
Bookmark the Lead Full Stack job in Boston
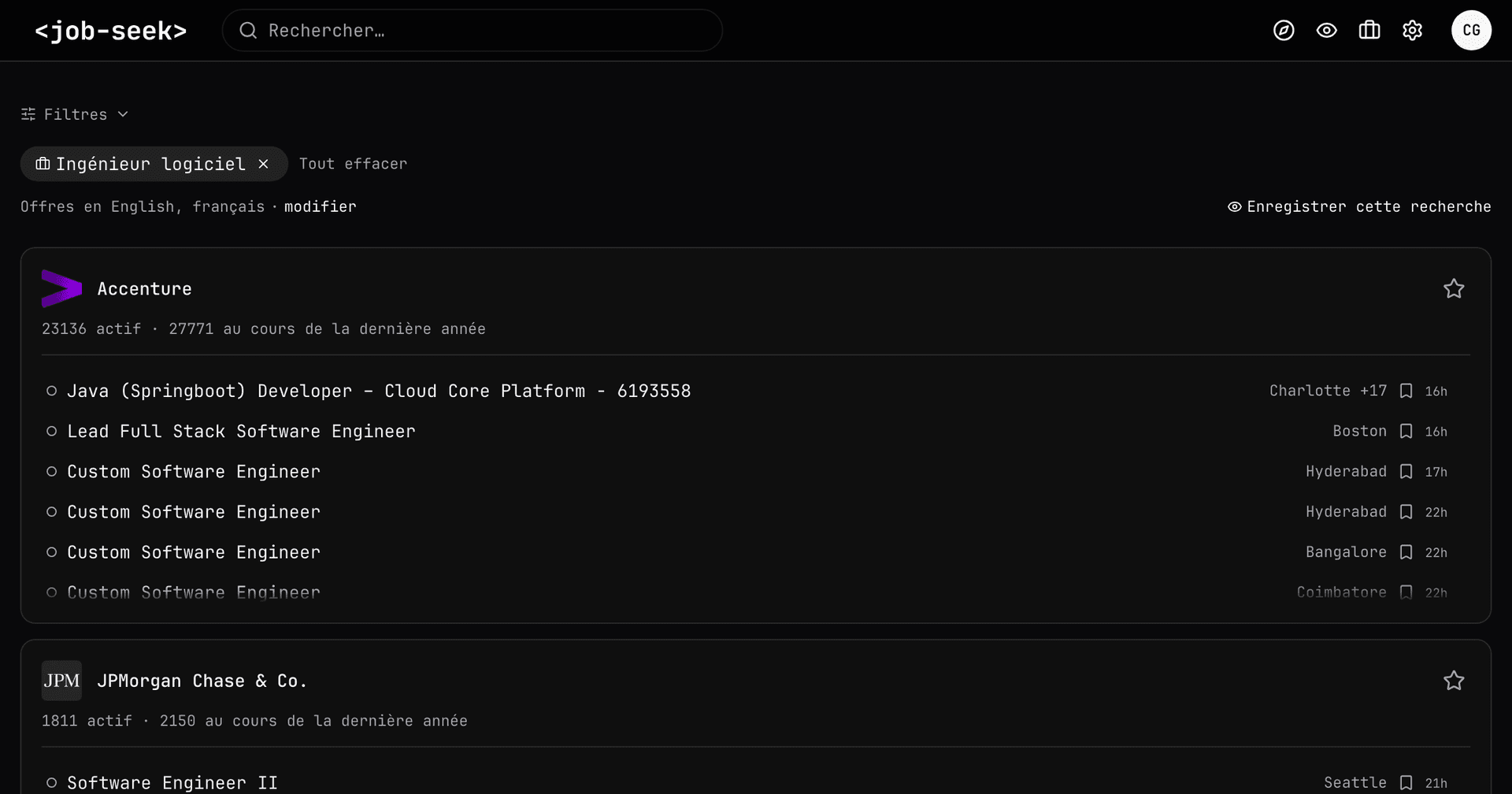point(1406,432)
